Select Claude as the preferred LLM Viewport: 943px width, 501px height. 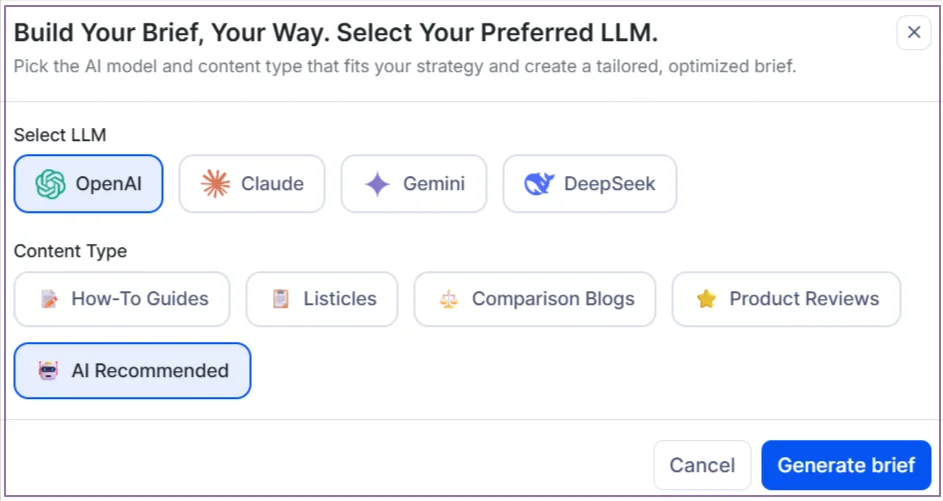click(252, 184)
